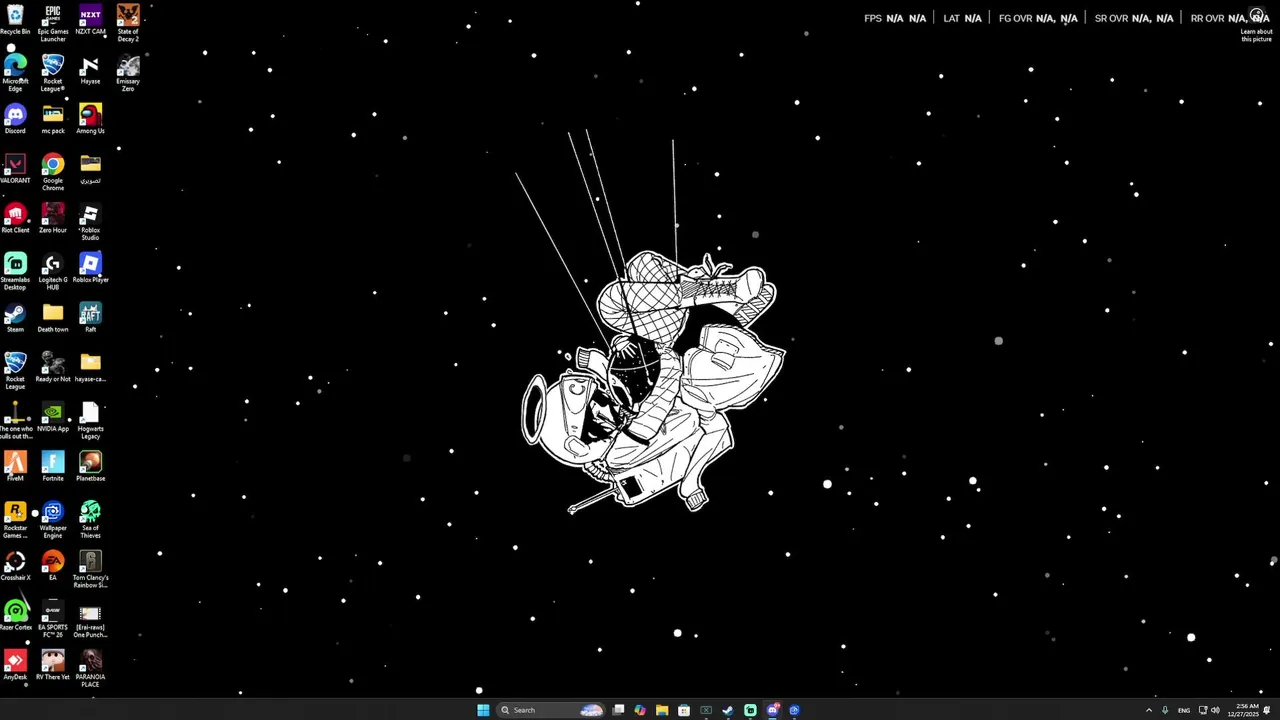1280x720 pixels.
Task: Open Microsoft Store from taskbar
Action: [684, 710]
